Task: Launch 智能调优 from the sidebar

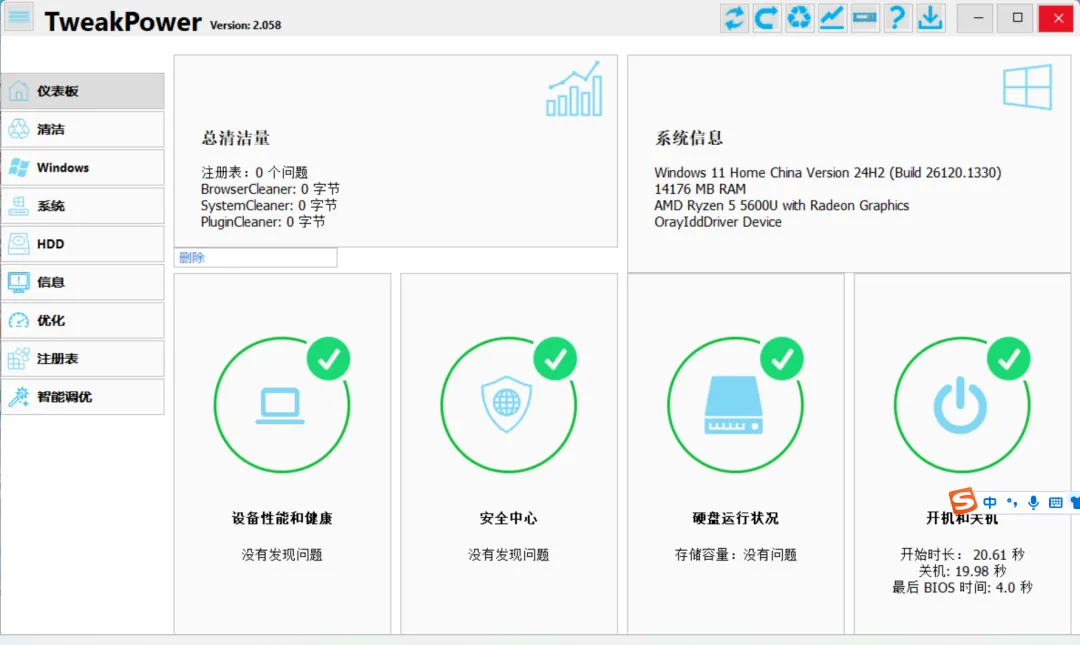Action: point(83,397)
